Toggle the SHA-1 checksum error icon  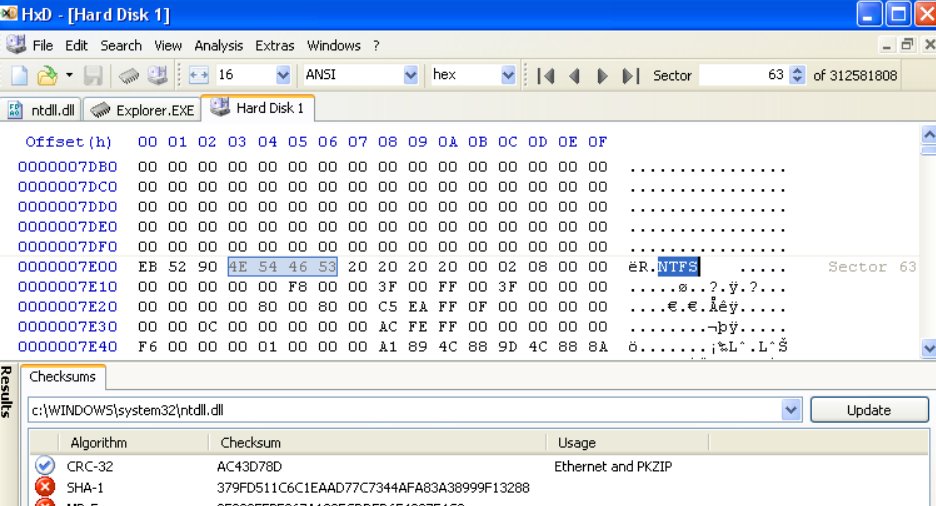tap(44, 488)
